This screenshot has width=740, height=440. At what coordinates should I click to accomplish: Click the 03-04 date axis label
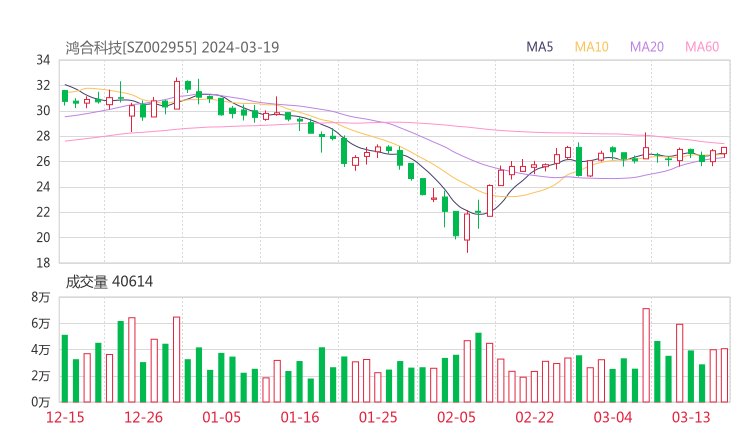point(613,417)
